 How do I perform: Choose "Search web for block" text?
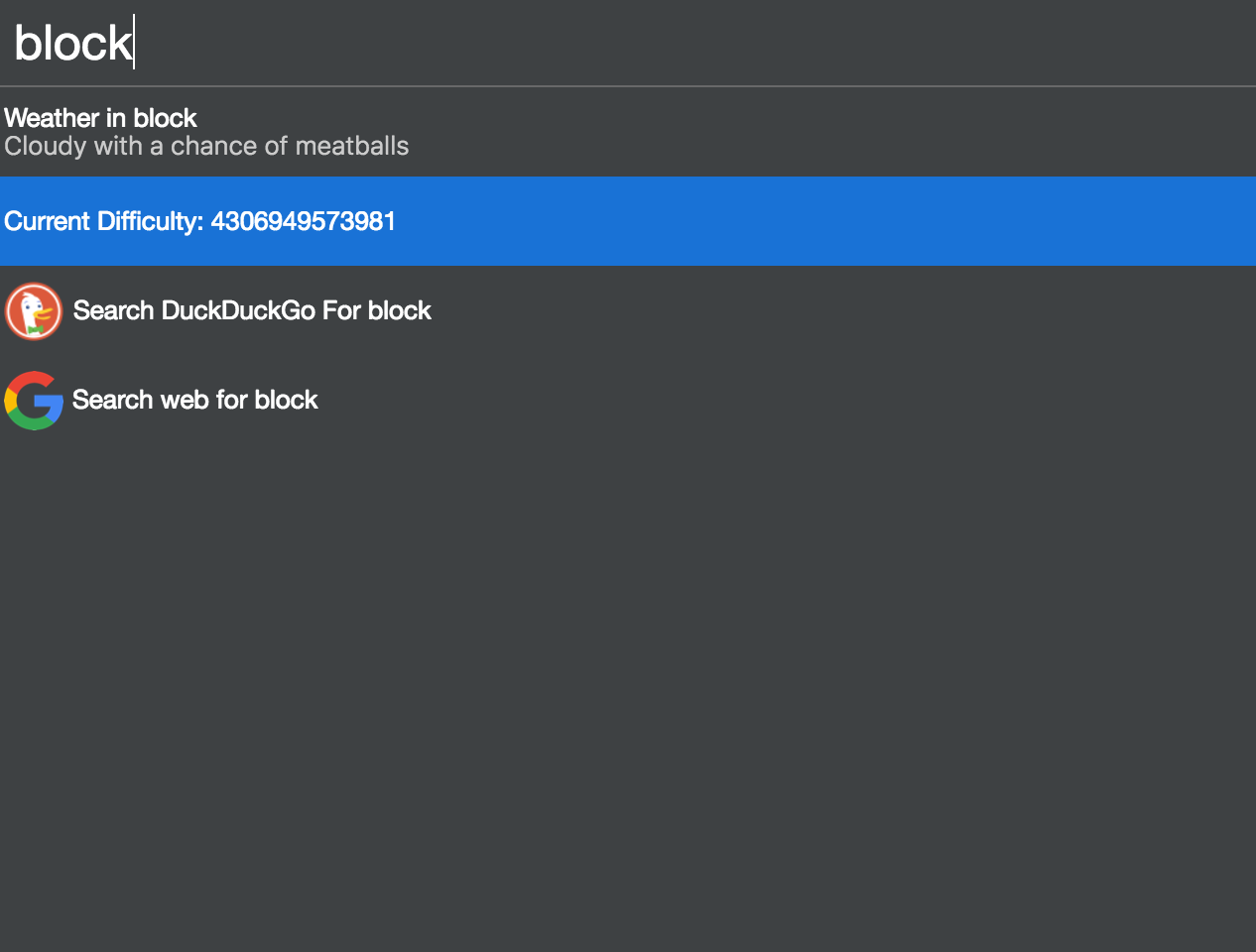coord(194,401)
